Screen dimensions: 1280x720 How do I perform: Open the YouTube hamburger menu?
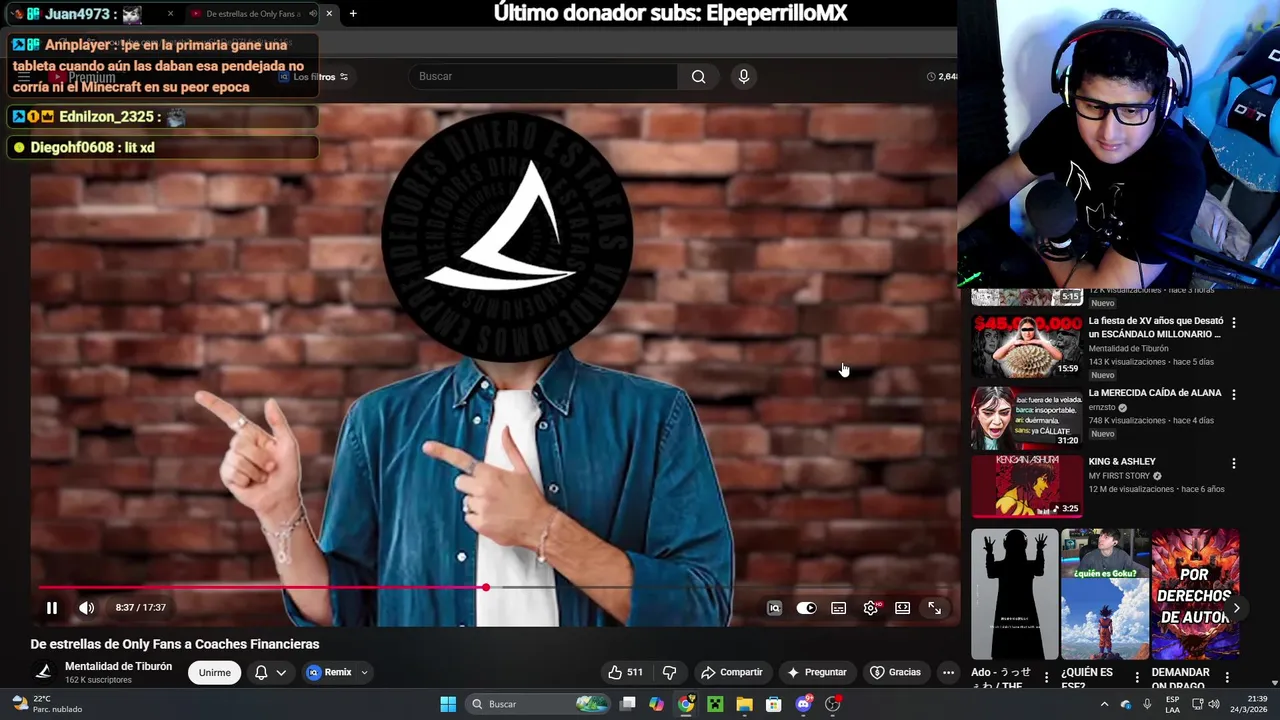23,77
